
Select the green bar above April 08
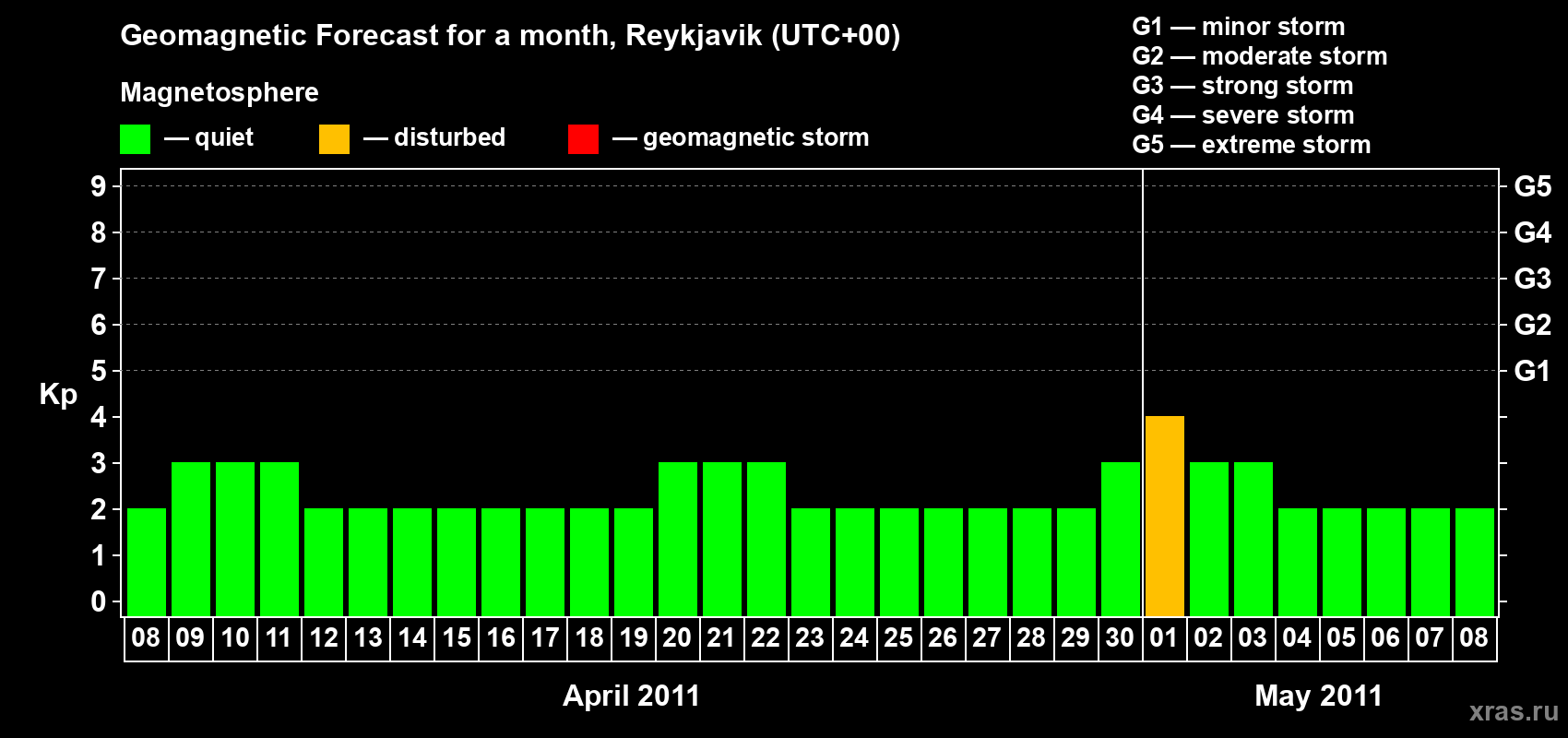pos(147,563)
